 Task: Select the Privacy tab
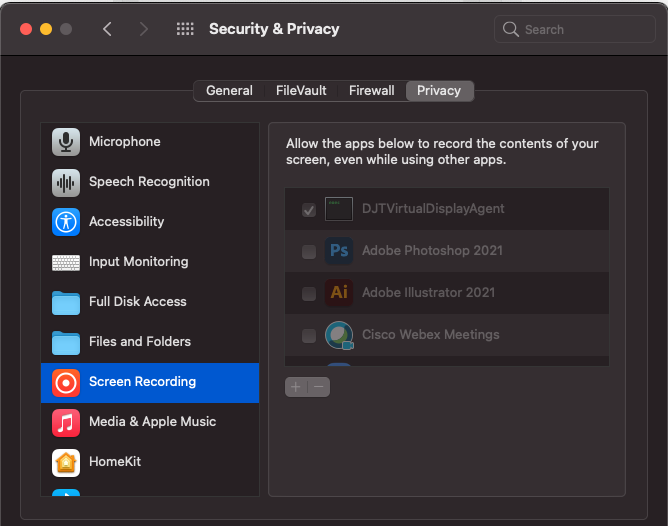439,91
